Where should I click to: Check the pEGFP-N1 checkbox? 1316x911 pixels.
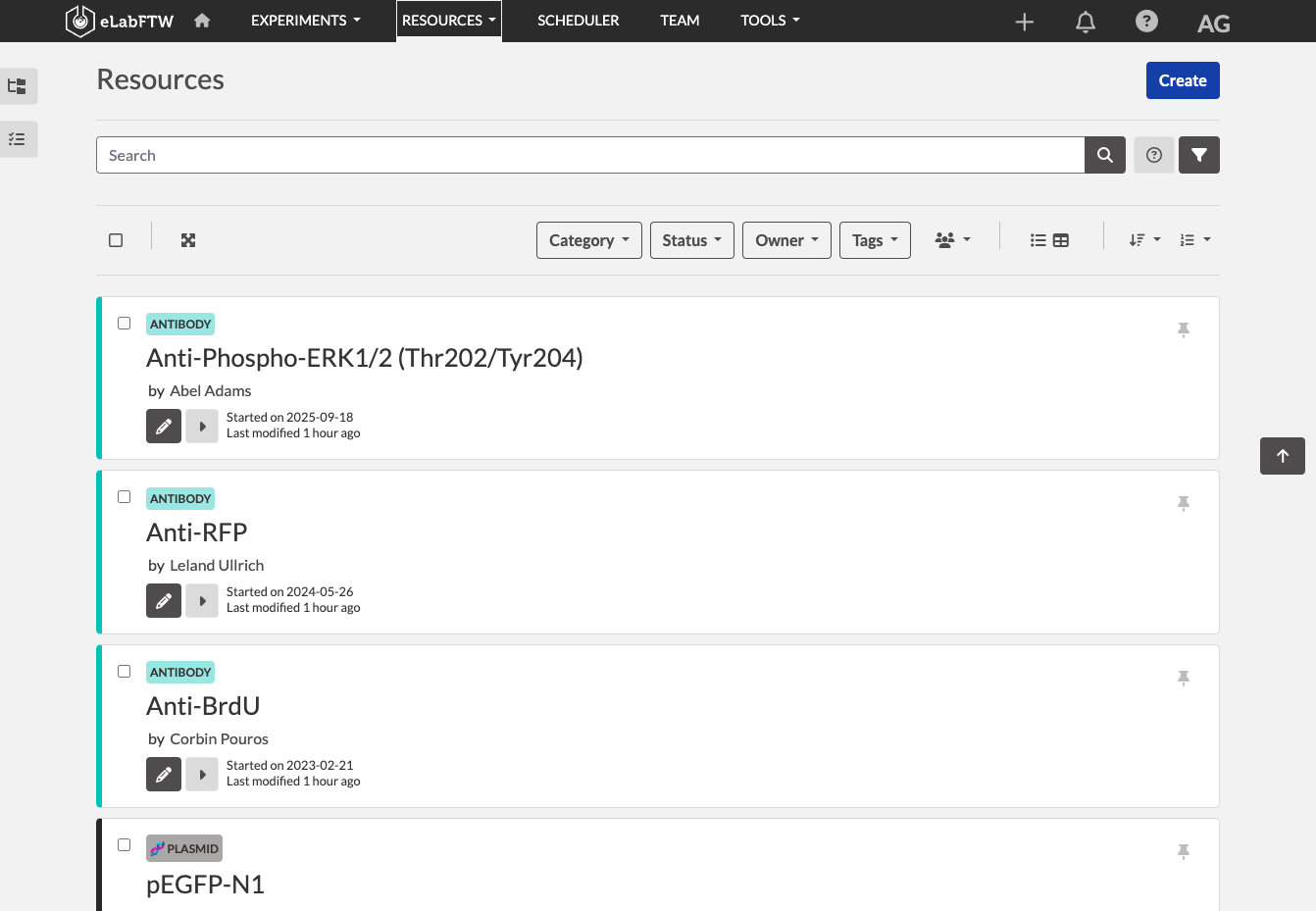pyautogui.click(x=124, y=844)
